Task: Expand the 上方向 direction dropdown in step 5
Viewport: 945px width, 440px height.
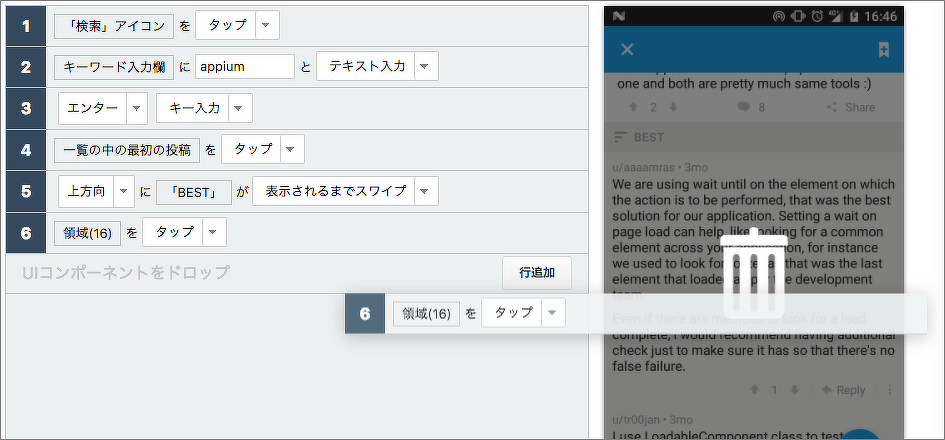Action: [123, 191]
